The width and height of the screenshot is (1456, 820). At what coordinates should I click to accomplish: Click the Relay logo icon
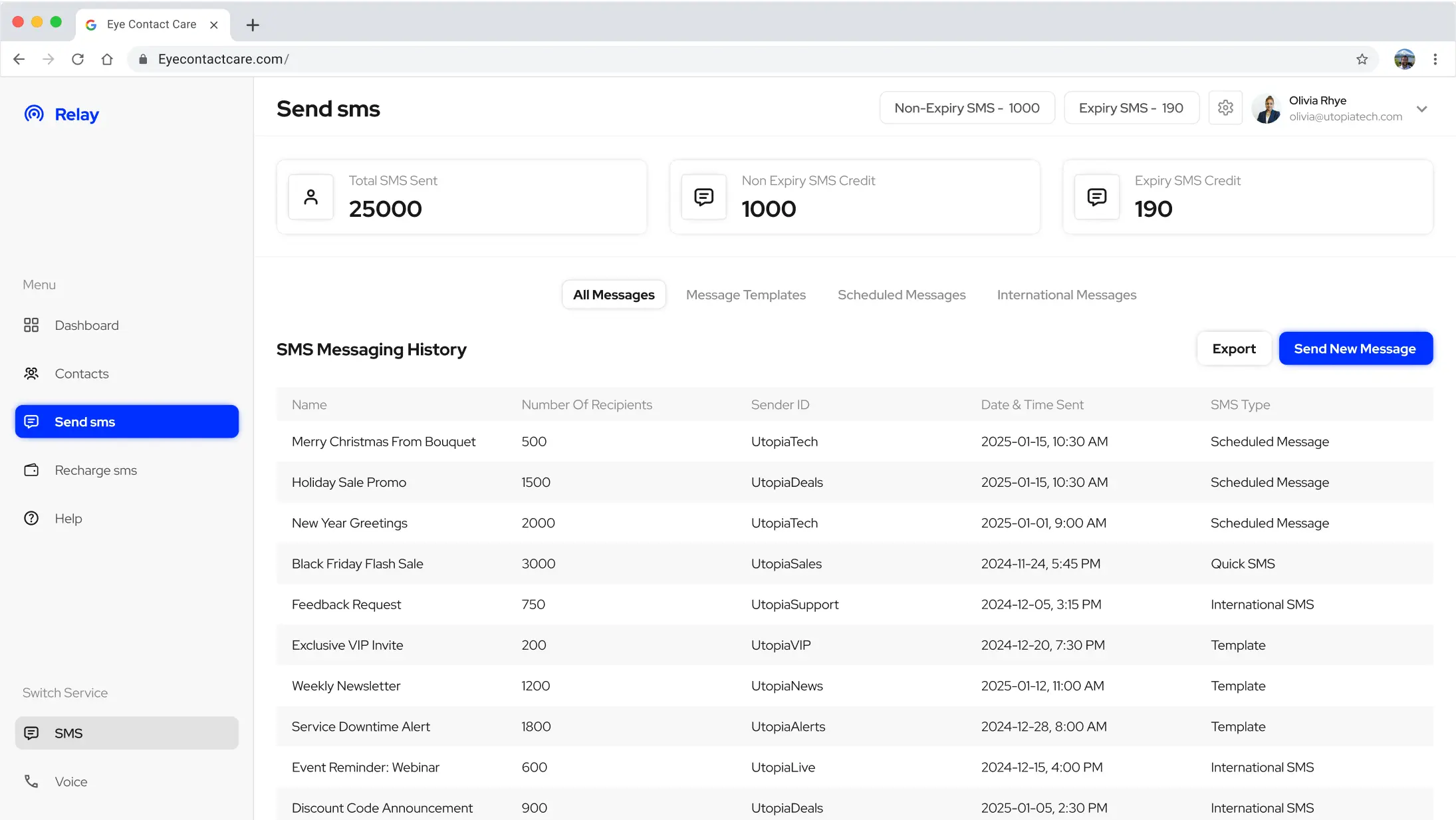click(x=34, y=114)
